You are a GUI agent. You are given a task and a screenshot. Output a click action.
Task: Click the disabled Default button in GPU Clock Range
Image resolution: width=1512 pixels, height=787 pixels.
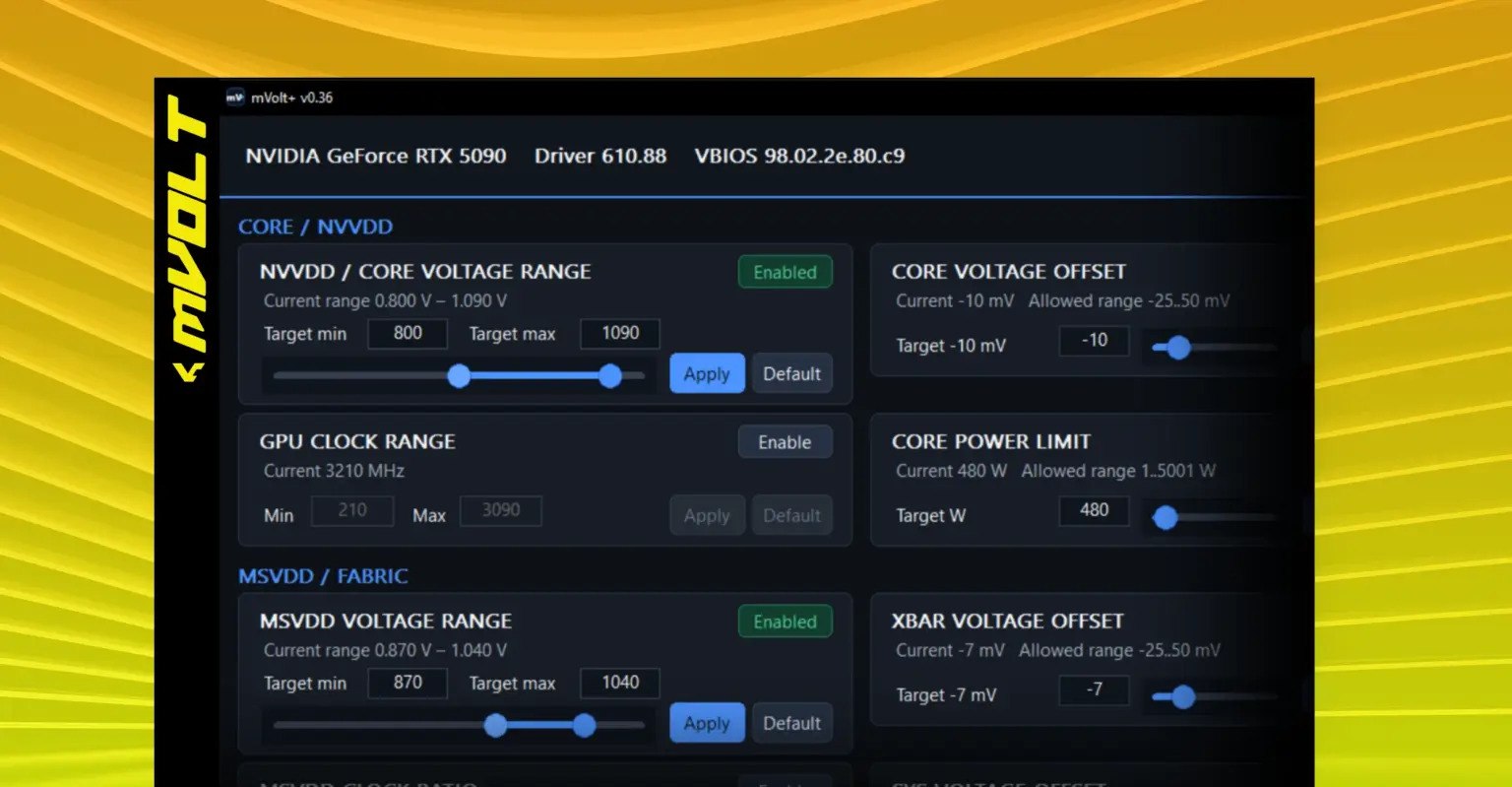click(x=792, y=515)
